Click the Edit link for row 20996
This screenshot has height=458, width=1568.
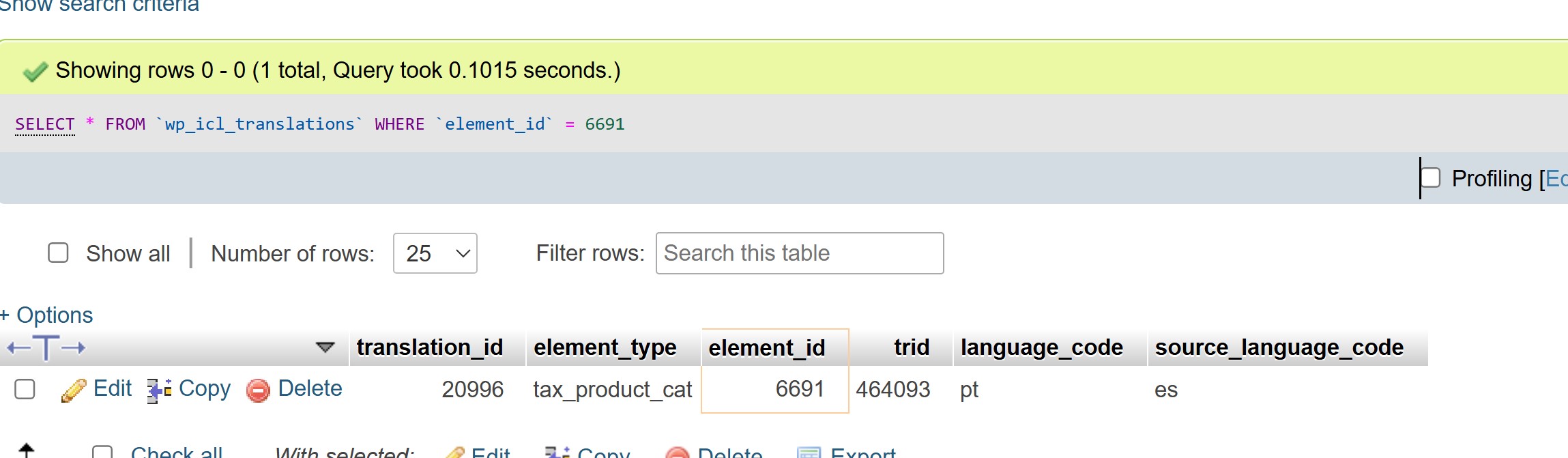click(113, 388)
